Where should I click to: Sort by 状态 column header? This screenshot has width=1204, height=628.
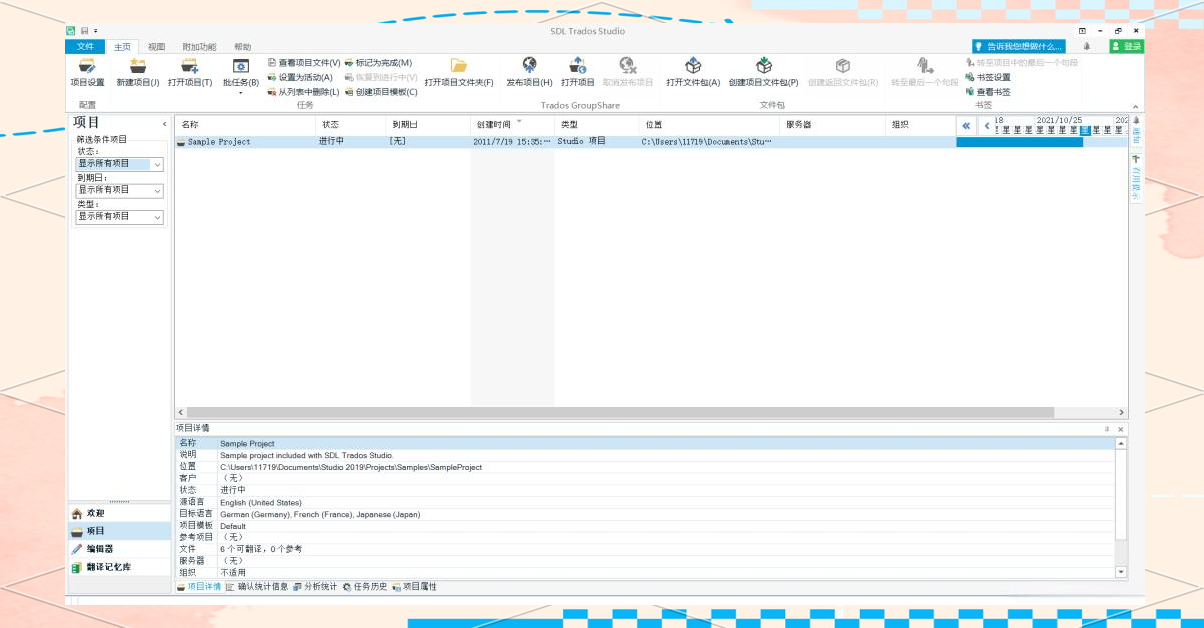(350, 125)
